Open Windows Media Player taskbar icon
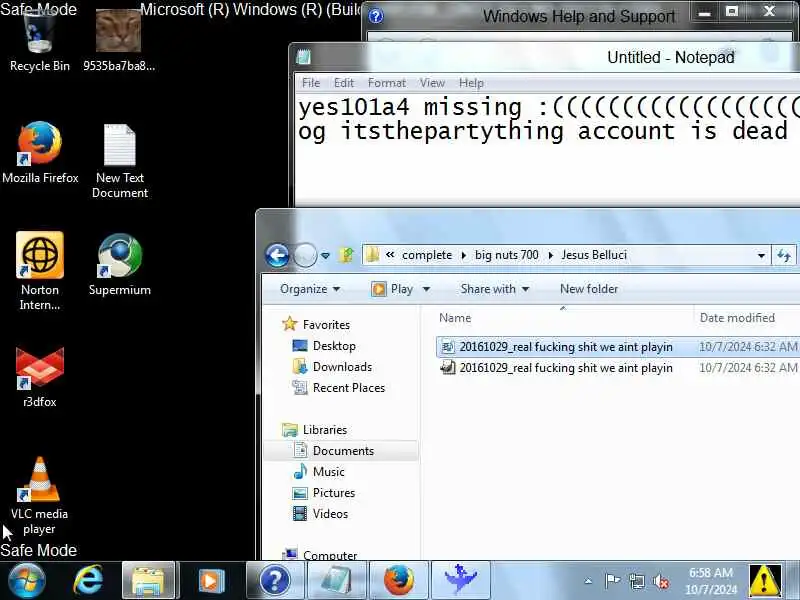800x600 pixels. click(211, 581)
